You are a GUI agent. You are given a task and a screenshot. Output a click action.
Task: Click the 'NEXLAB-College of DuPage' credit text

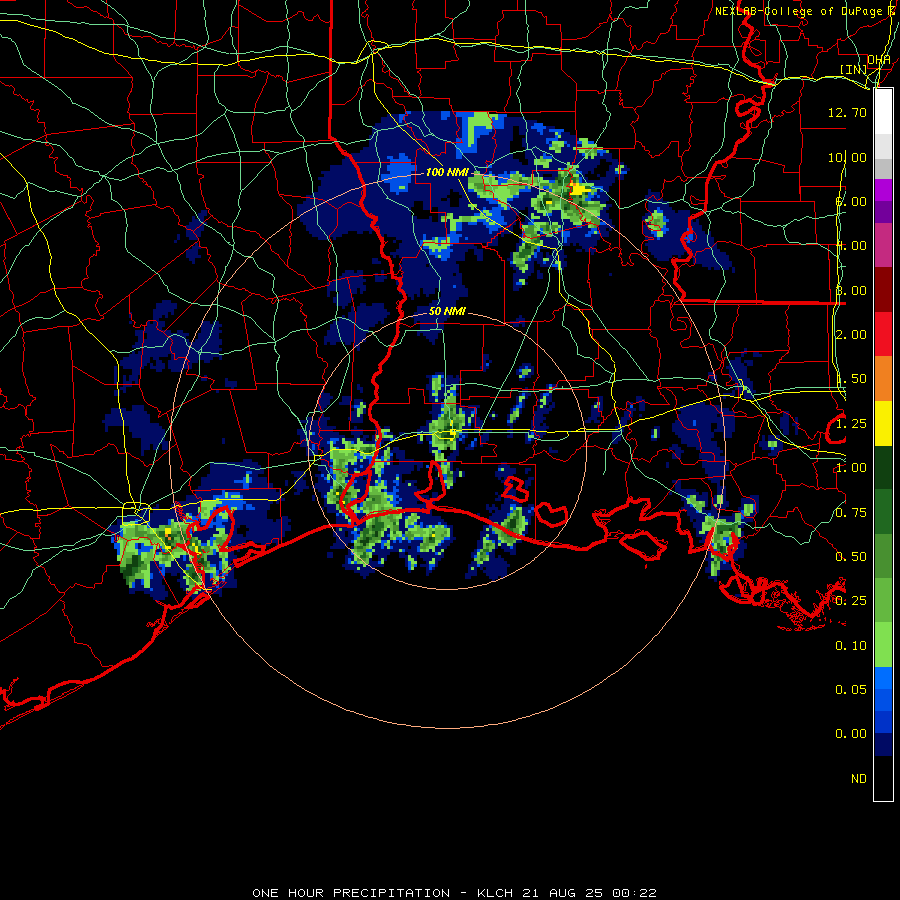(x=800, y=11)
